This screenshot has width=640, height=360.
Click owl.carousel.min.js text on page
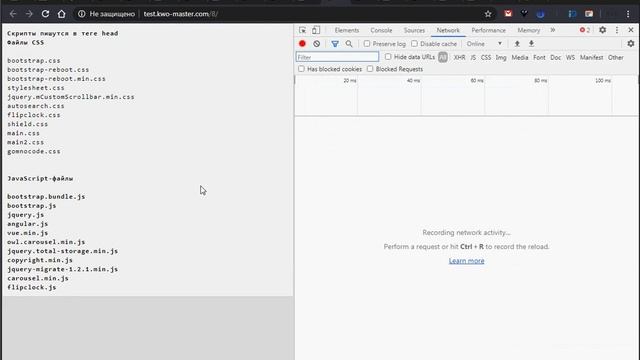point(46,242)
